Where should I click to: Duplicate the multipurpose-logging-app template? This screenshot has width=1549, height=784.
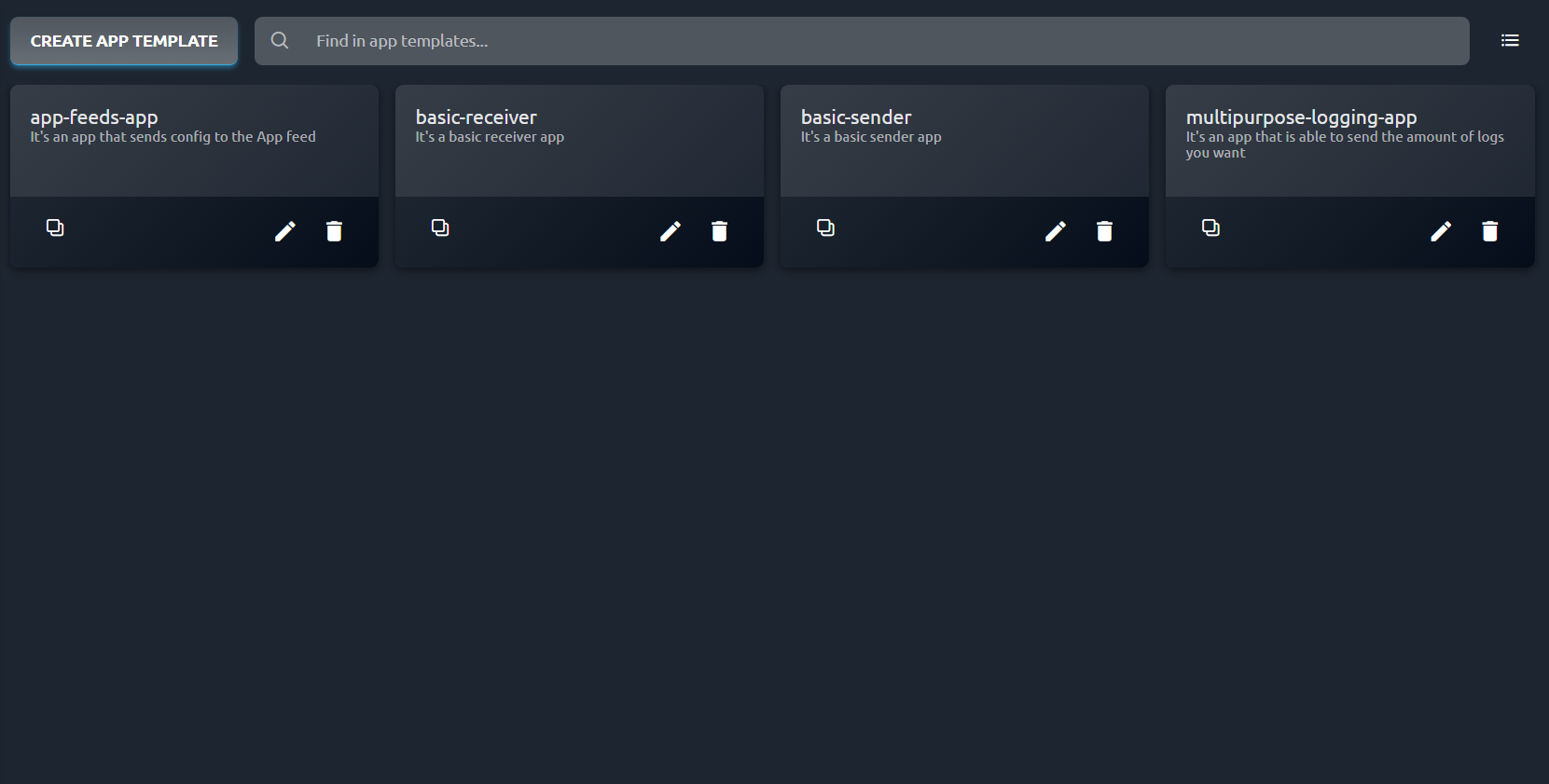1210,227
